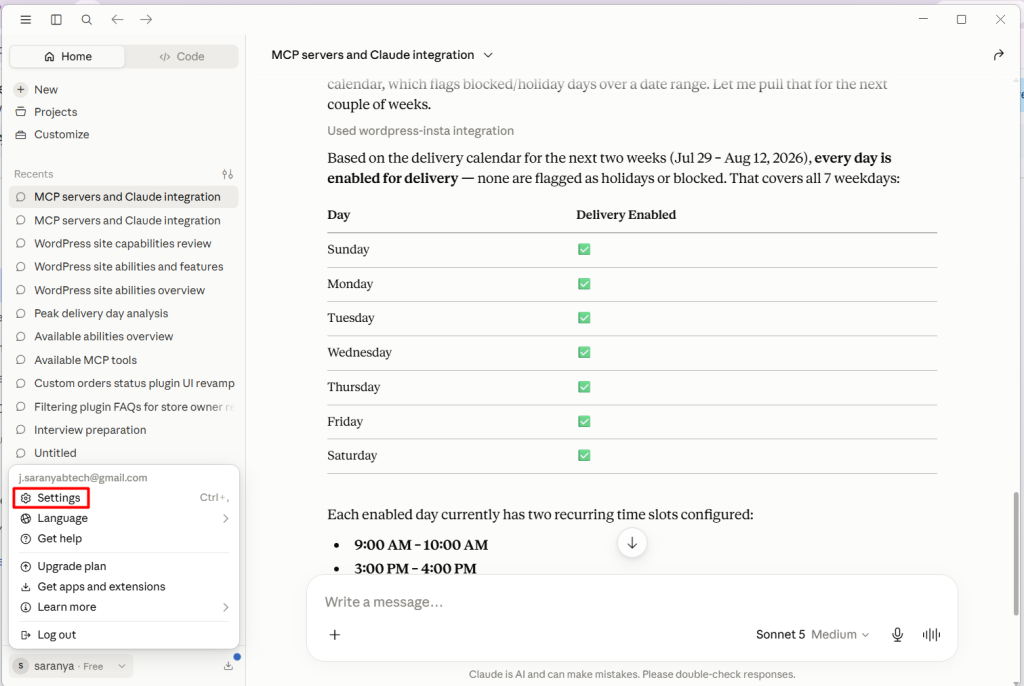The image size is (1024, 686).
Task: Open Custom orders status plugin UI revamp chat
Action: point(124,384)
